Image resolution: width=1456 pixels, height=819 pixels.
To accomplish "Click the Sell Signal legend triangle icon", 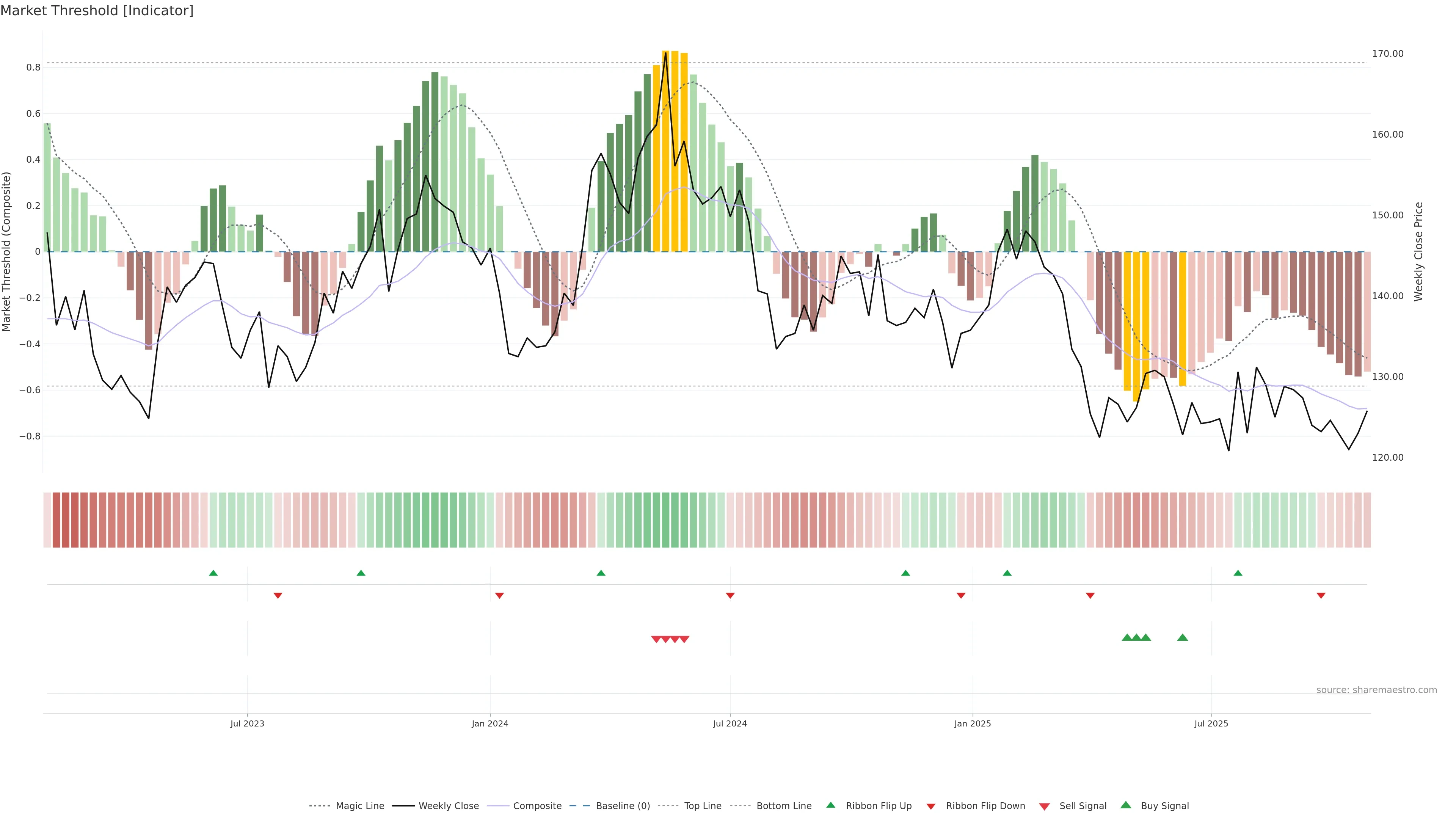I will (x=1045, y=806).
